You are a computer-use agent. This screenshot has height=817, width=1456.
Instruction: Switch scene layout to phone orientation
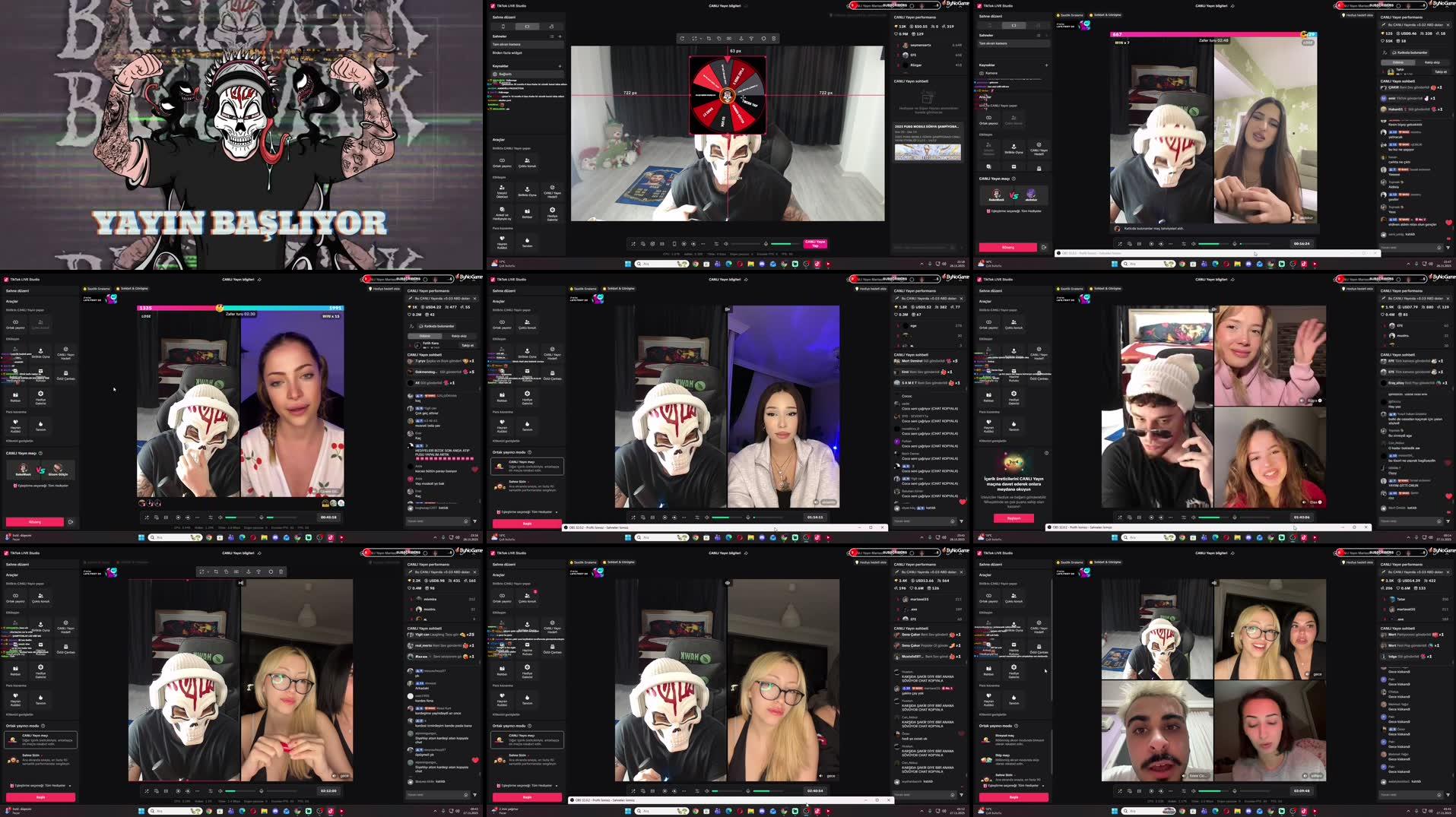503,27
